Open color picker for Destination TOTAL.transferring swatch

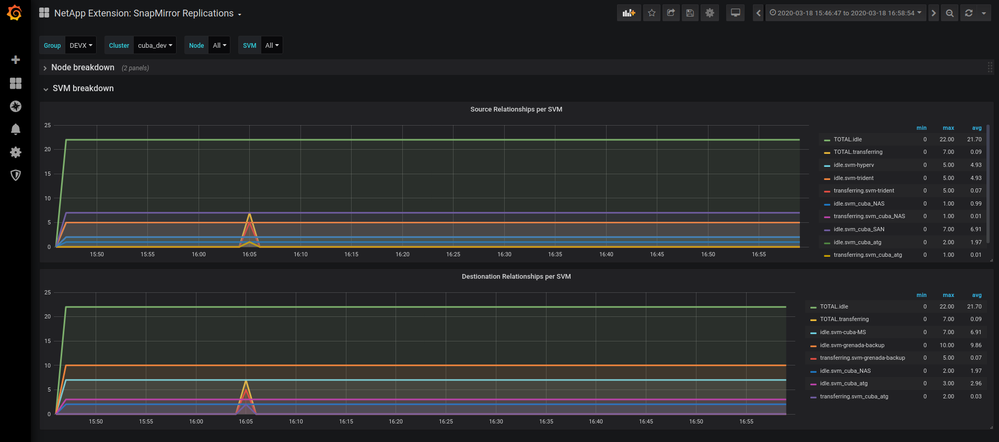coord(813,320)
